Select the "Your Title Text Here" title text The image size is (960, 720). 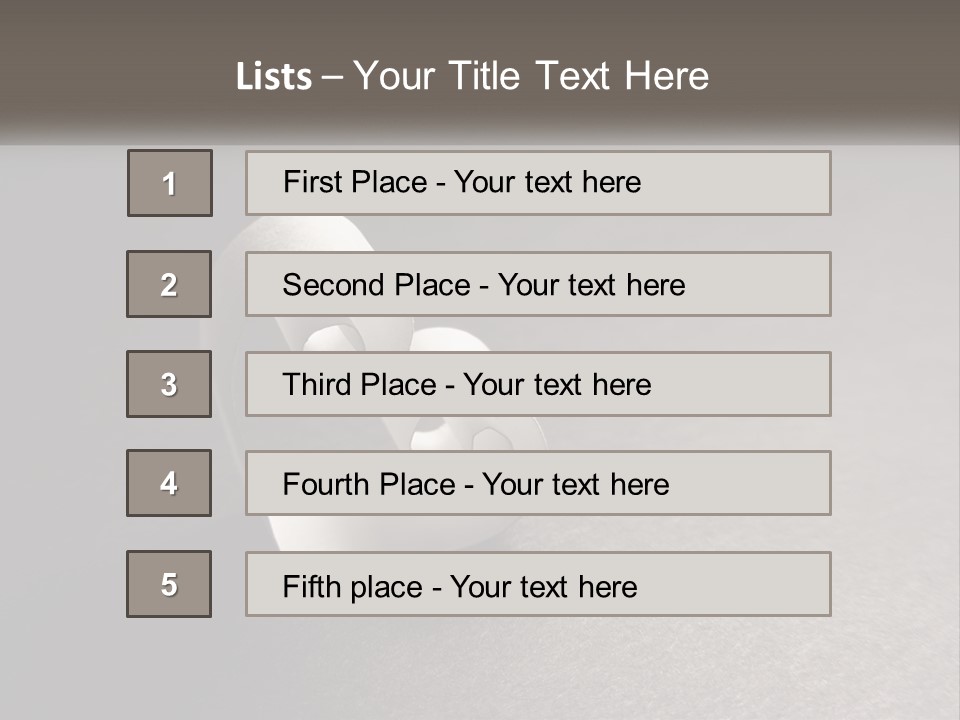[x=531, y=76]
